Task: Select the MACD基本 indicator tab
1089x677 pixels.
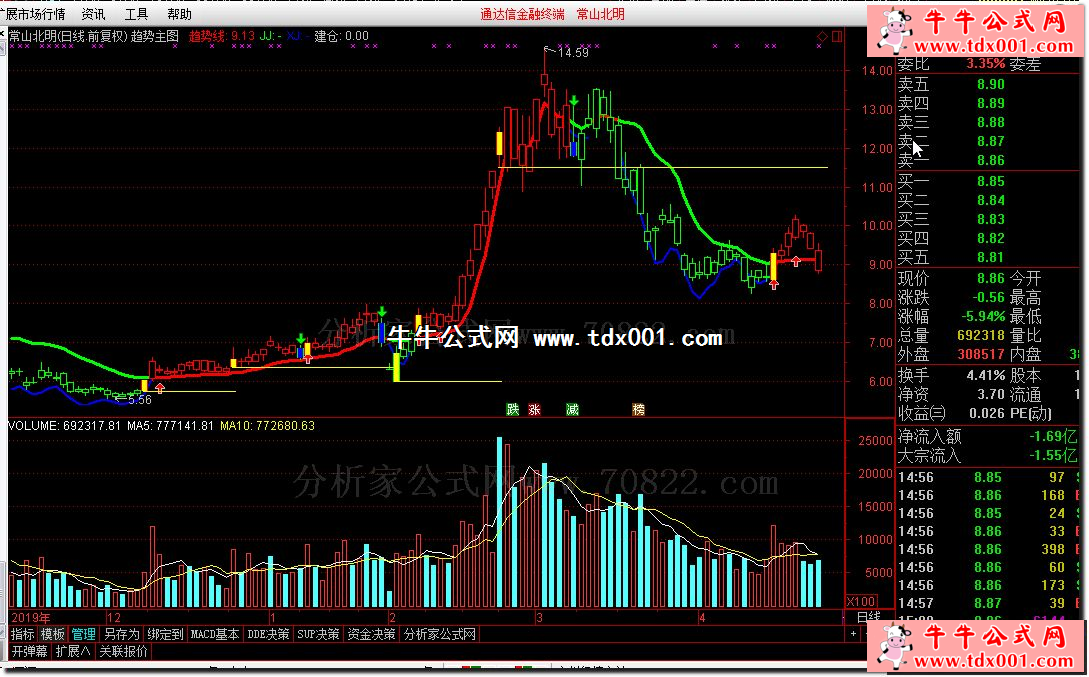Action: (215, 634)
